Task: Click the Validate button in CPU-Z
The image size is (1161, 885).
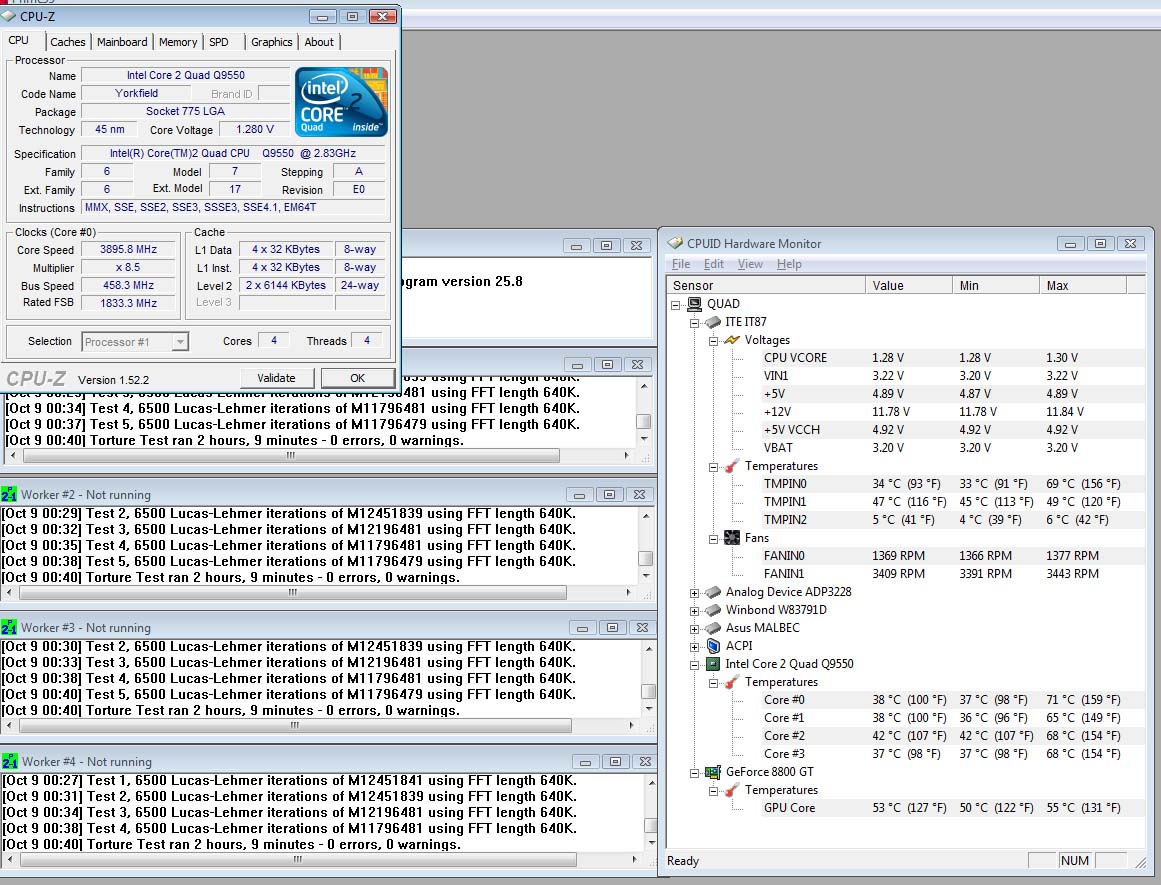Action: pyautogui.click(x=276, y=378)
